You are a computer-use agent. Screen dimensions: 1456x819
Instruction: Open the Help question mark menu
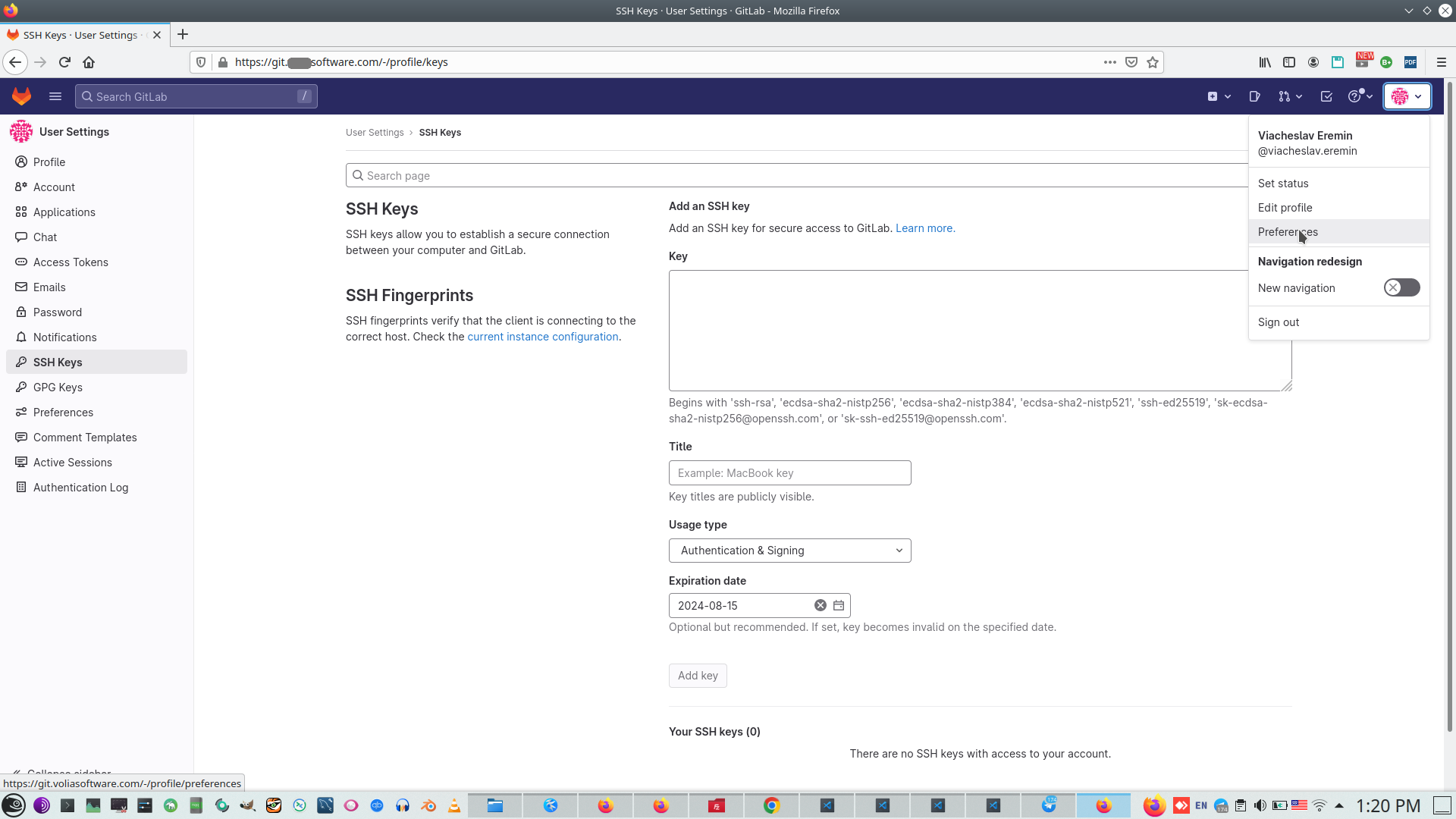[1360, 96]
